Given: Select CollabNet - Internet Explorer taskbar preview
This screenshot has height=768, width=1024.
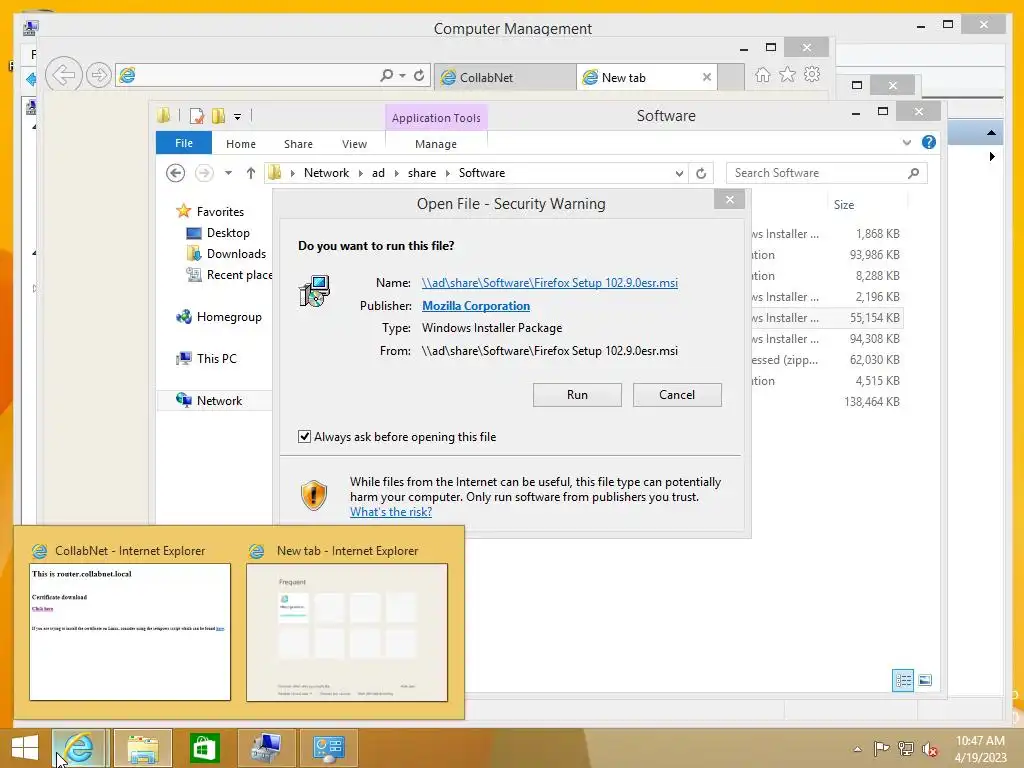Looking at the screenshot, I should (129, 622).
